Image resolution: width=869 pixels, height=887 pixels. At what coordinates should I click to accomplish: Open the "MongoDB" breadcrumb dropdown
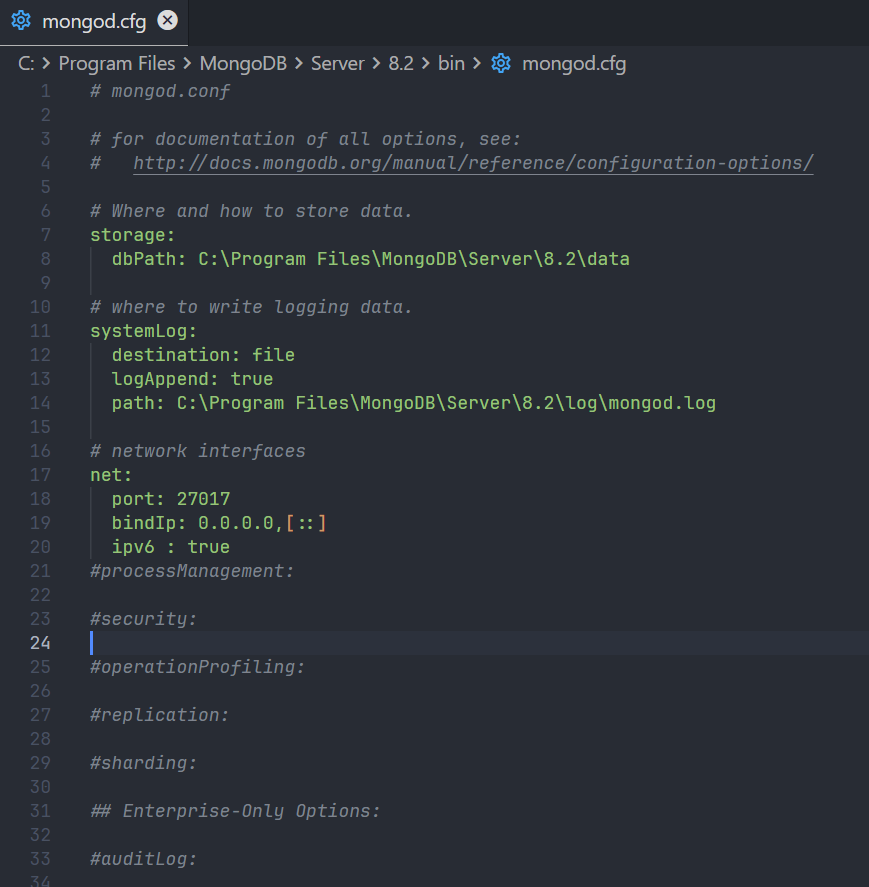[x=243, y=63]
